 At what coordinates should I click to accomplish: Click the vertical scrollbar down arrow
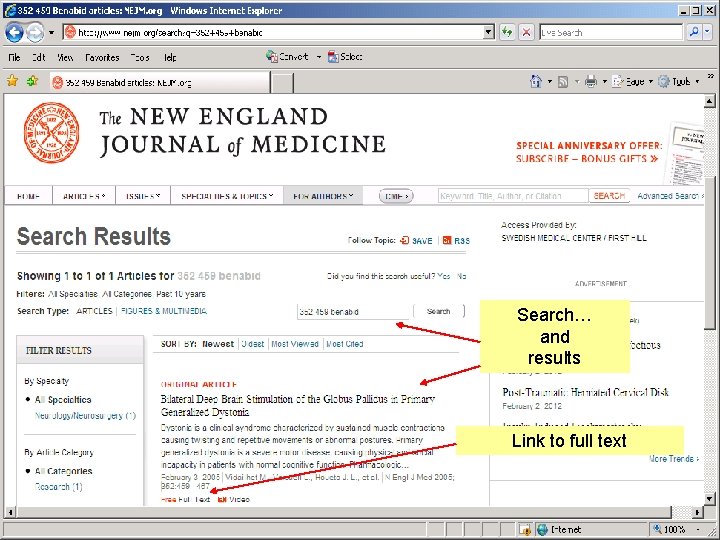pos(709,499)
